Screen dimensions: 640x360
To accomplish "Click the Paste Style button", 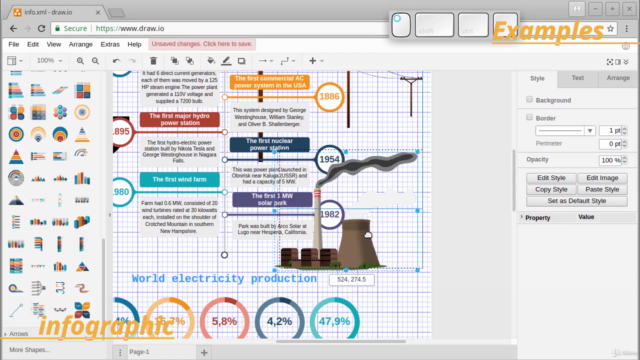I will [x=602, y=189].
